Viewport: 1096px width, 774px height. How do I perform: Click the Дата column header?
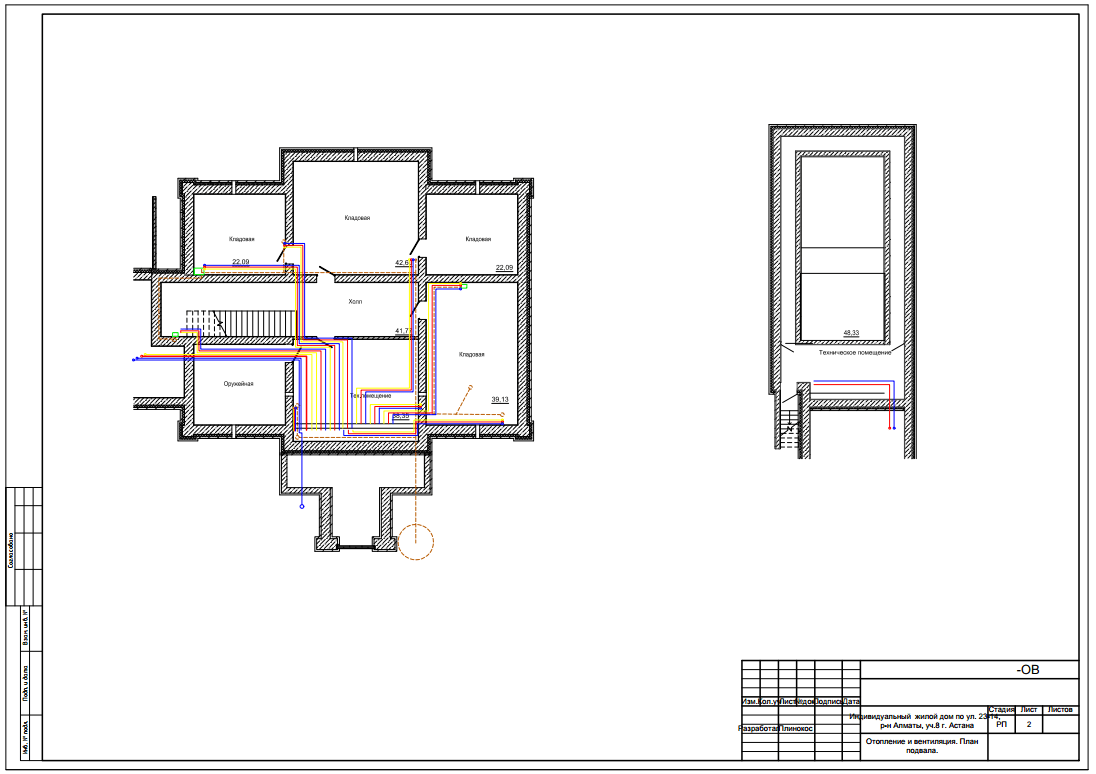852,702
